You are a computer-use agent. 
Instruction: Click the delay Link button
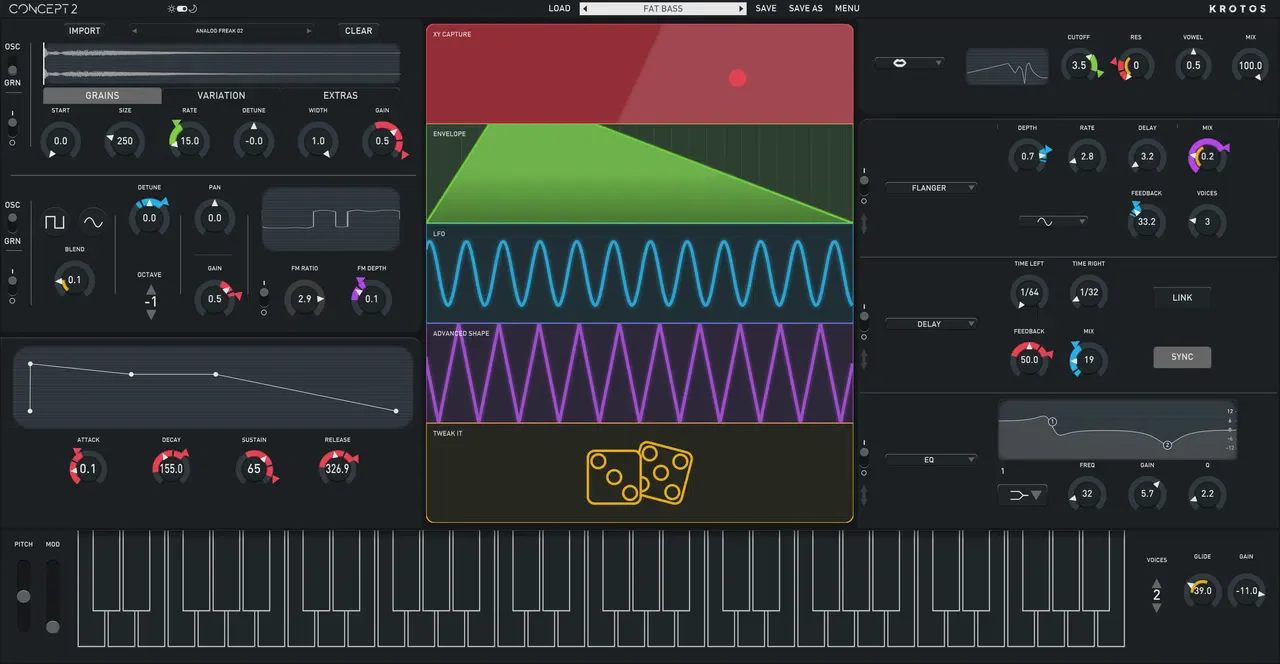click(x=1182, y=298)
